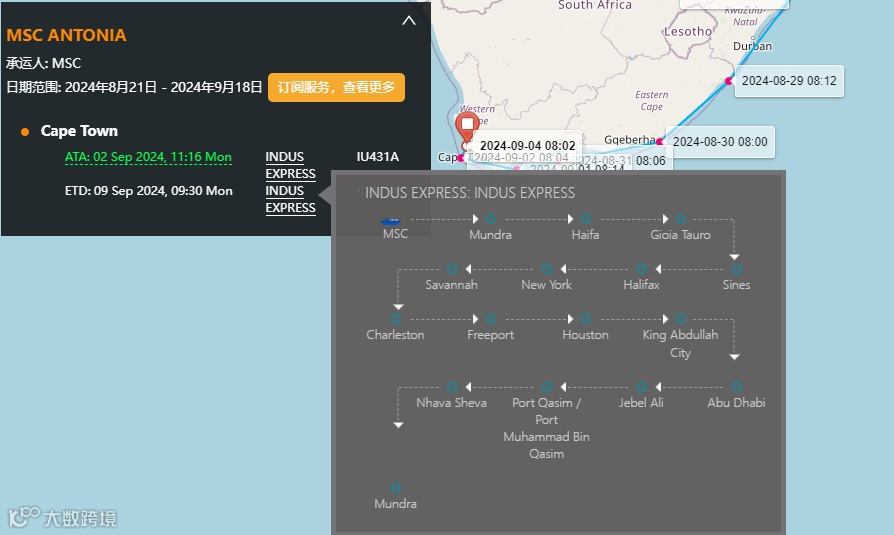Select the final Mundra node at bottom

coord(396,488)
